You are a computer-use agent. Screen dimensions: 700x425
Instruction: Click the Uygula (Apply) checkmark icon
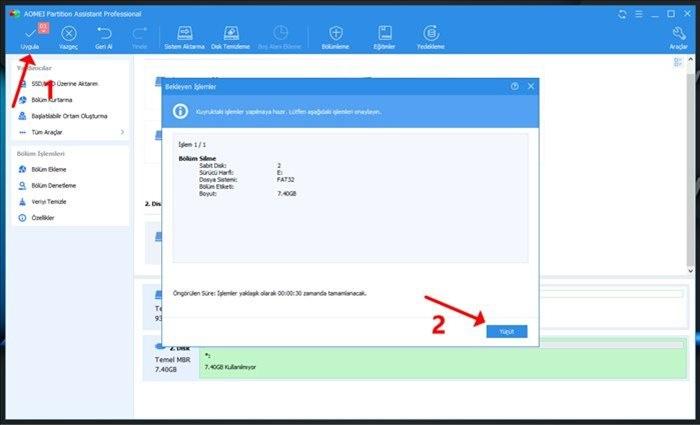29,34
